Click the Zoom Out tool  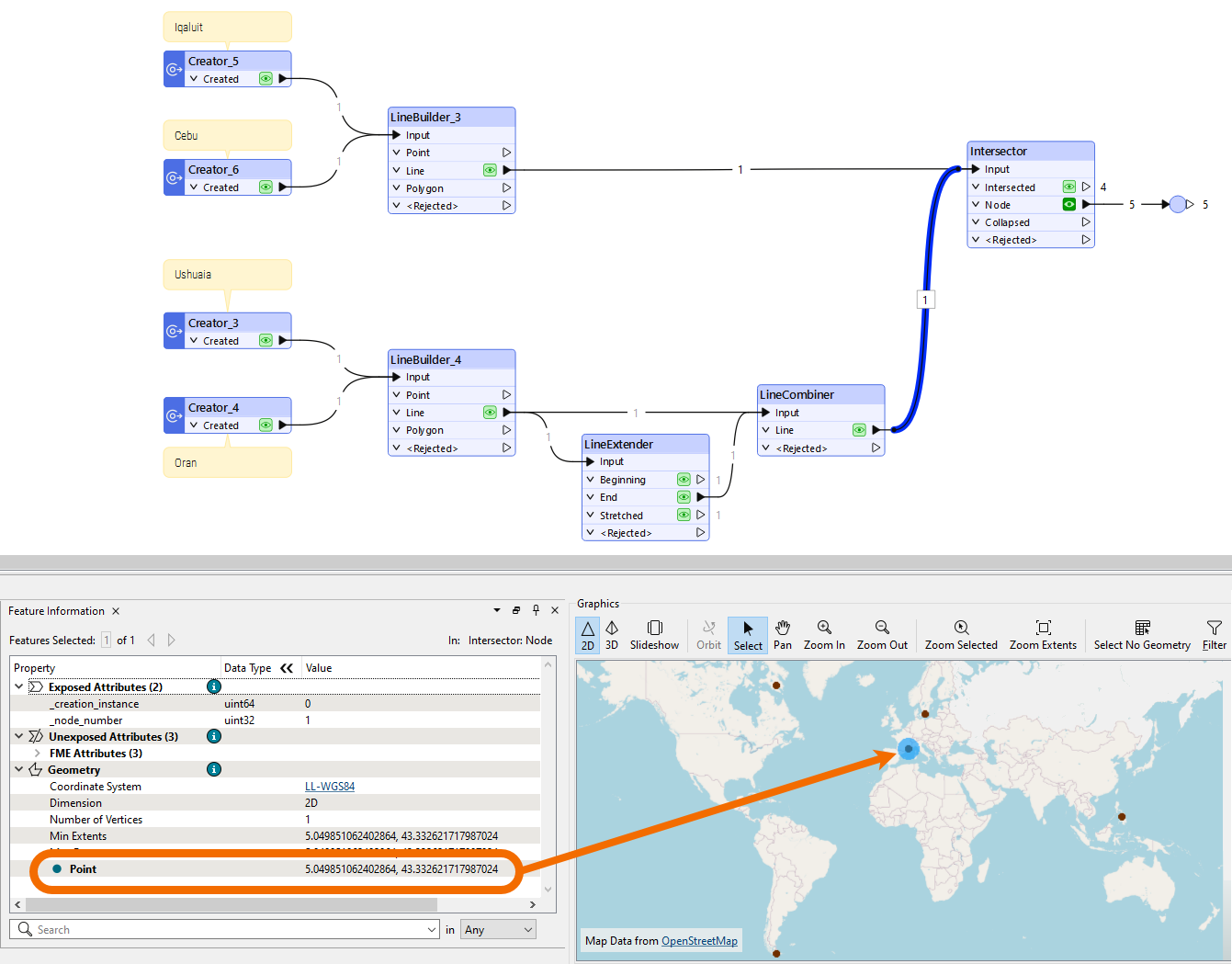[x=882, y=634]
